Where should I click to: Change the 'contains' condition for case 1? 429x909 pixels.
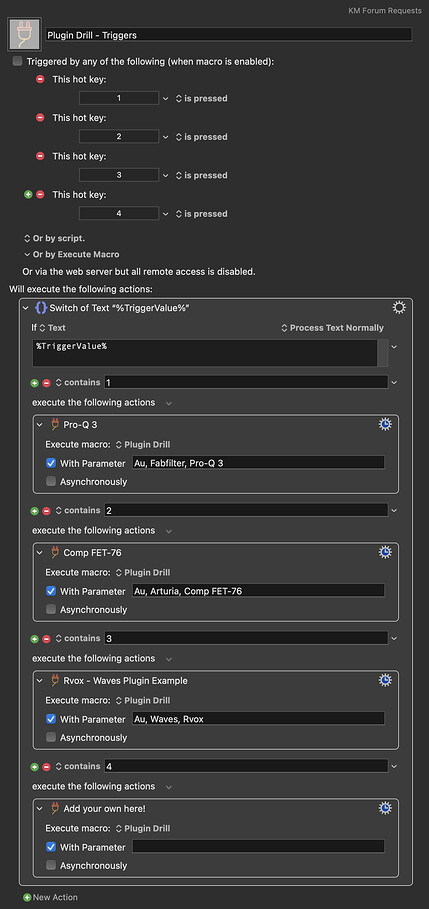78,382
